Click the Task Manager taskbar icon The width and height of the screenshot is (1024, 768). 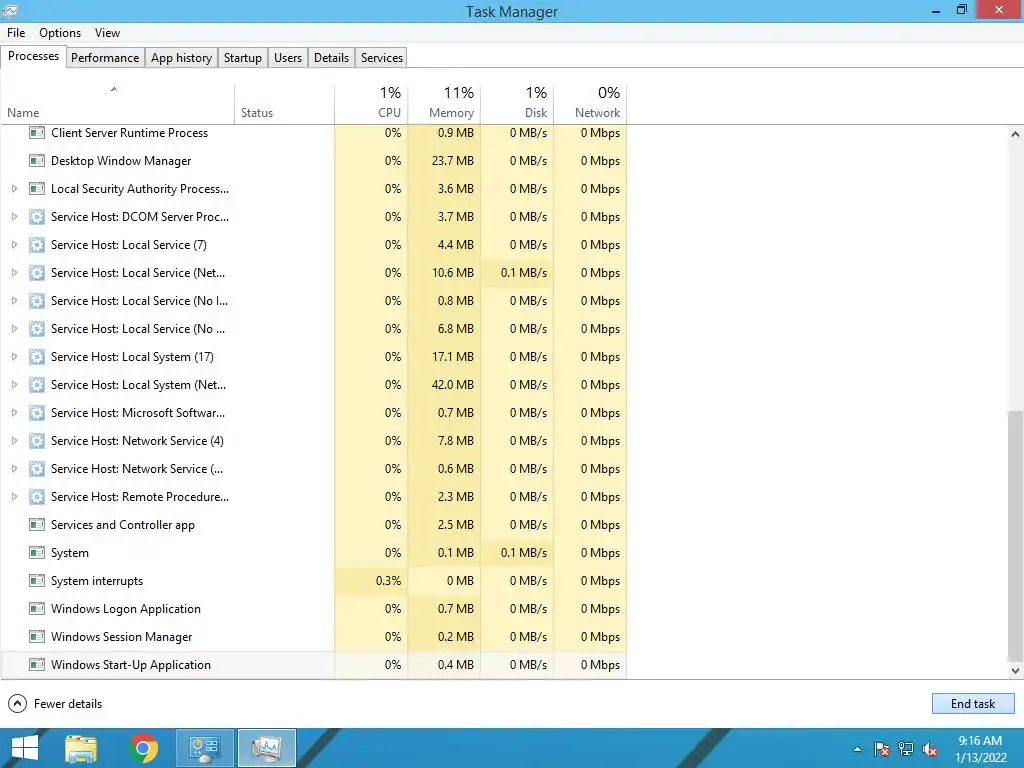266,748
